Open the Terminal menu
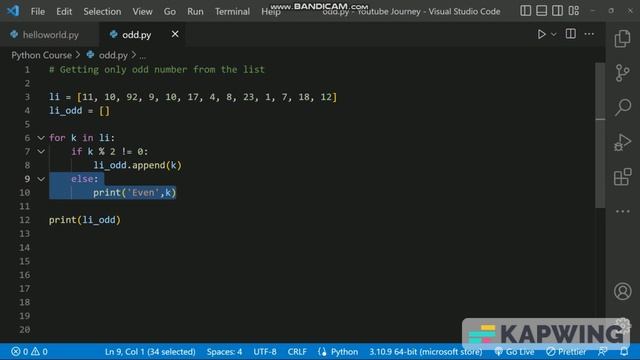This screenshot has width=640, height=360. coord(232,11)
